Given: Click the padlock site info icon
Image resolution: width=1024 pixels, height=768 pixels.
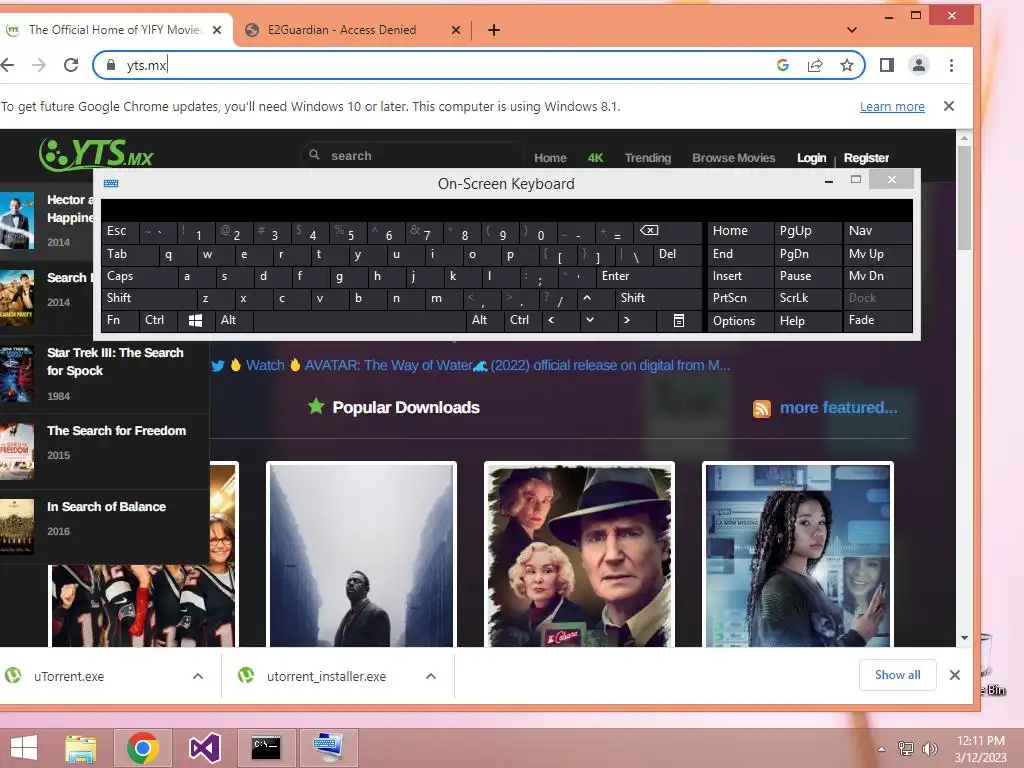Looking at the screenshot, I should (111, 65).
